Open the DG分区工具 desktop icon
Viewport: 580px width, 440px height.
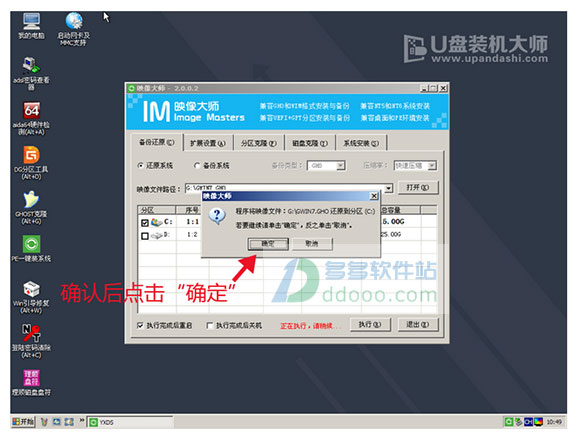(31, 163)
